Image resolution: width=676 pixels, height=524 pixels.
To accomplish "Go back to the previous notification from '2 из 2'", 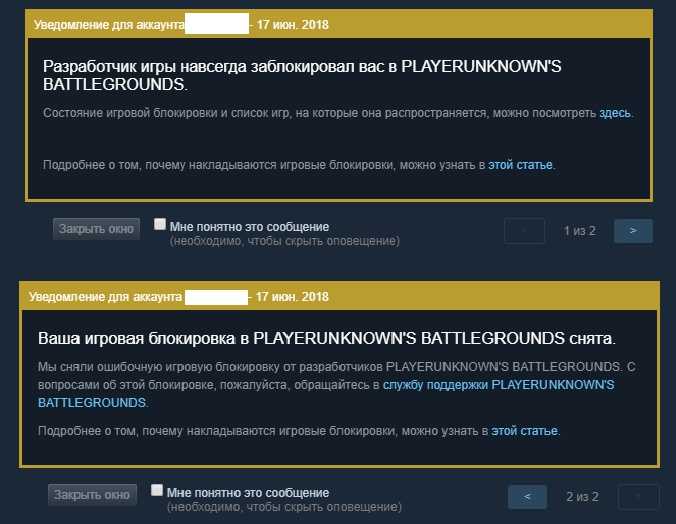I will point(527,497).
